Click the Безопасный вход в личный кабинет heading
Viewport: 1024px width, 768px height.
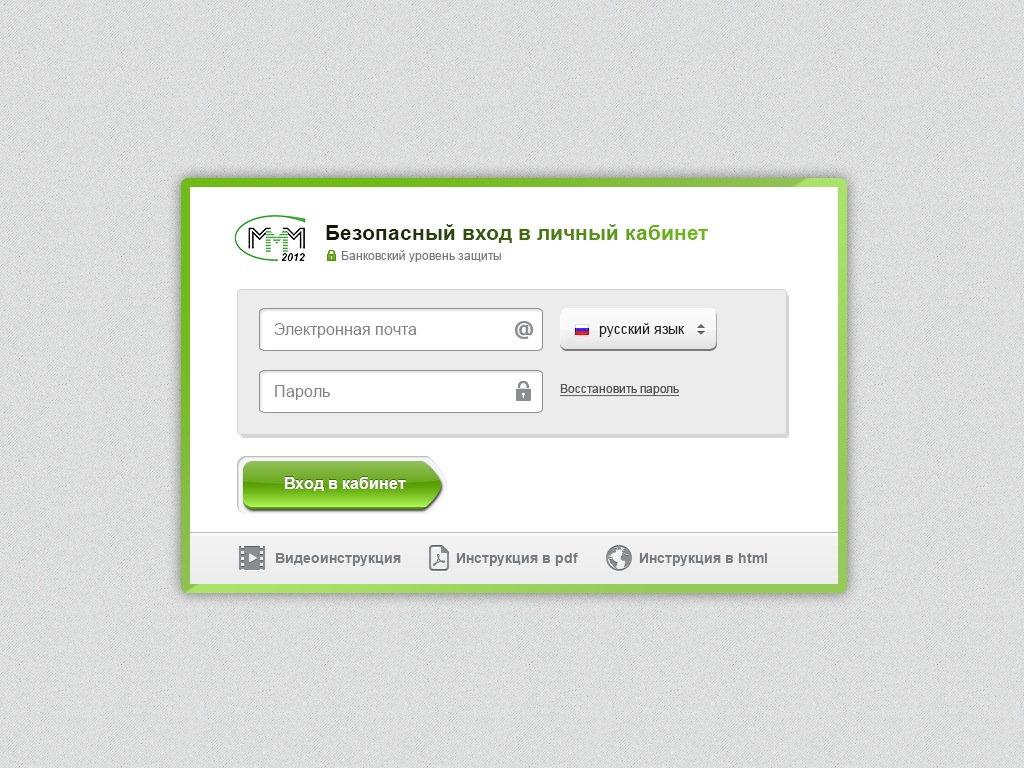tap(517, 233)
